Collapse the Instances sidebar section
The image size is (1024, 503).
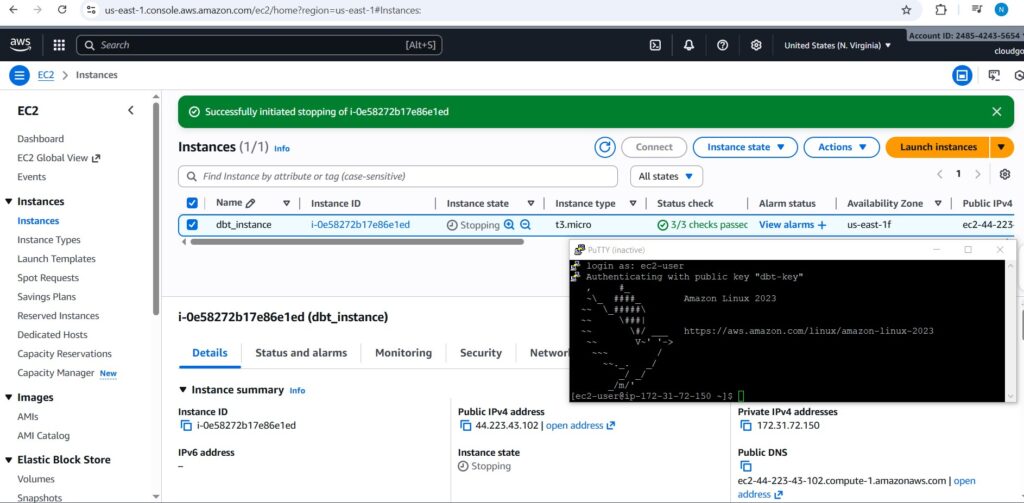(8, 202)
